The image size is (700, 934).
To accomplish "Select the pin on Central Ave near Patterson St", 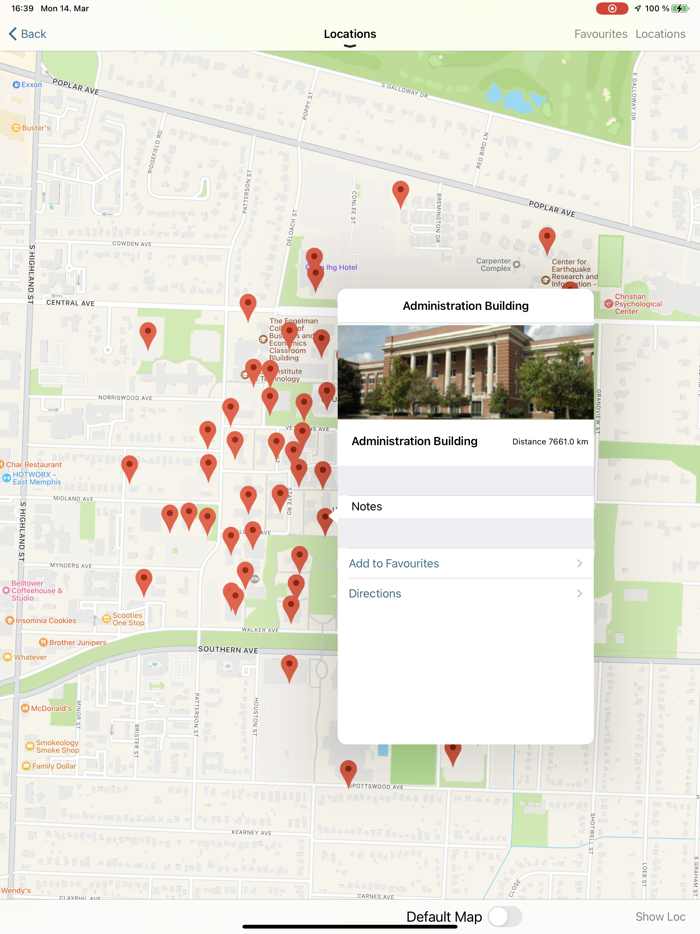I will tap(248, 307).
